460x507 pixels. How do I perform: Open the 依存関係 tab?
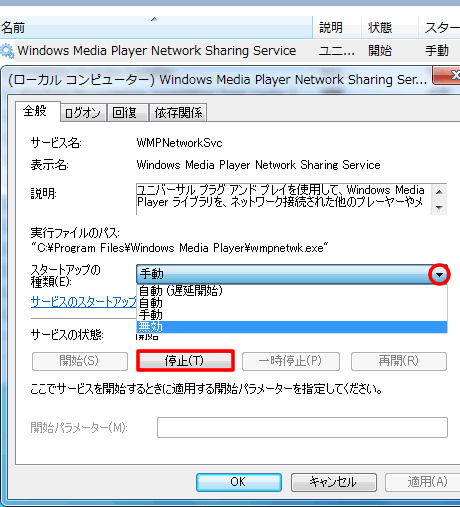178,113
